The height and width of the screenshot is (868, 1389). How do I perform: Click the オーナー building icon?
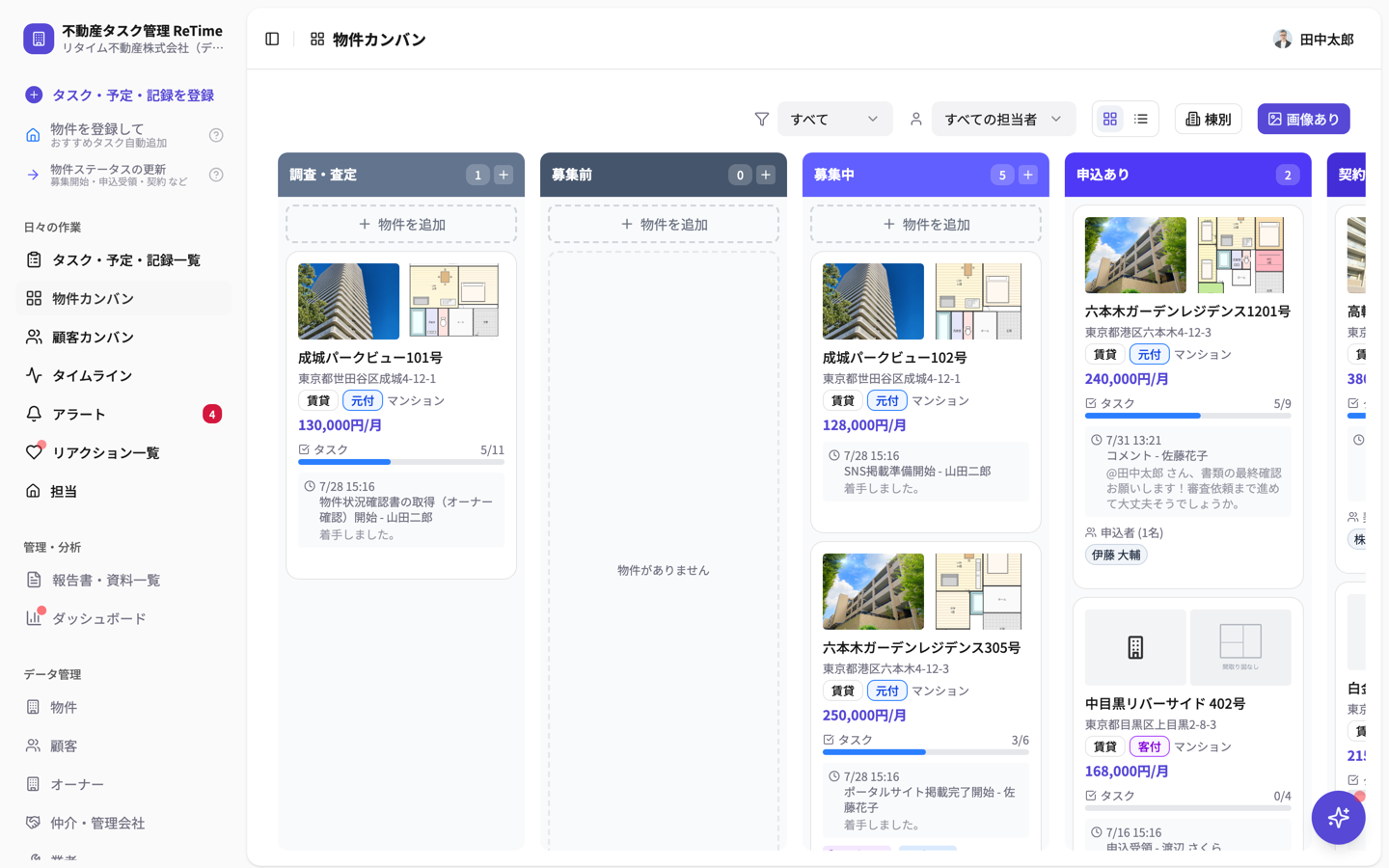click(34, 784)
